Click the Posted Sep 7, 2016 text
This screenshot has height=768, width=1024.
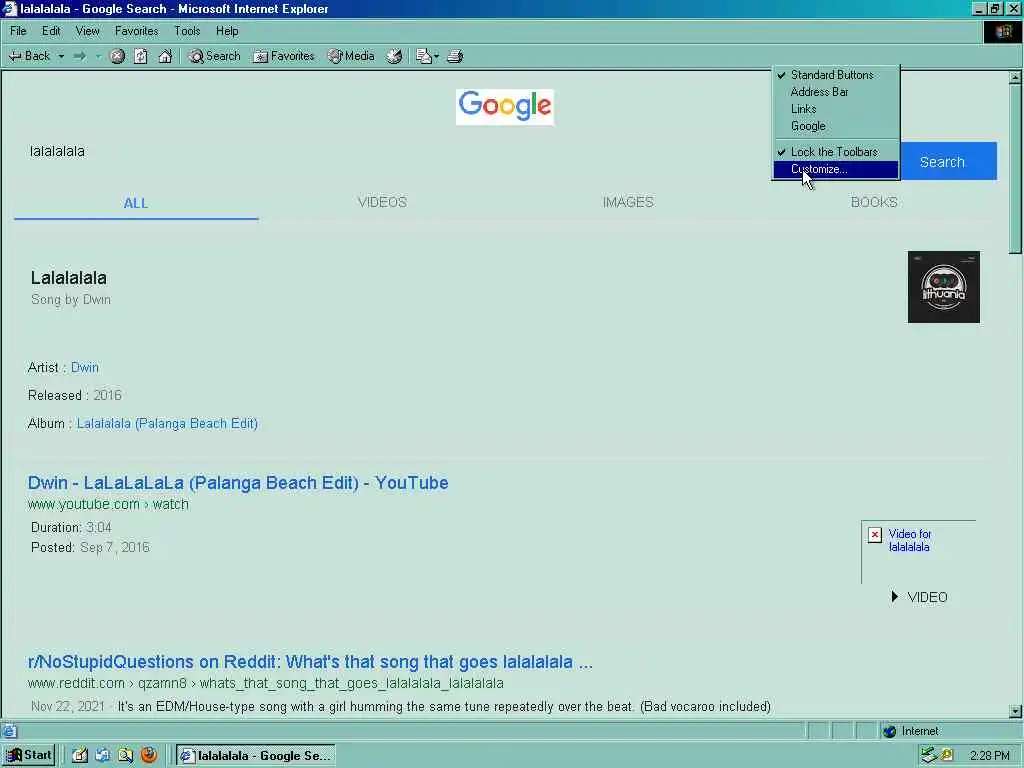tap(90, 547)
